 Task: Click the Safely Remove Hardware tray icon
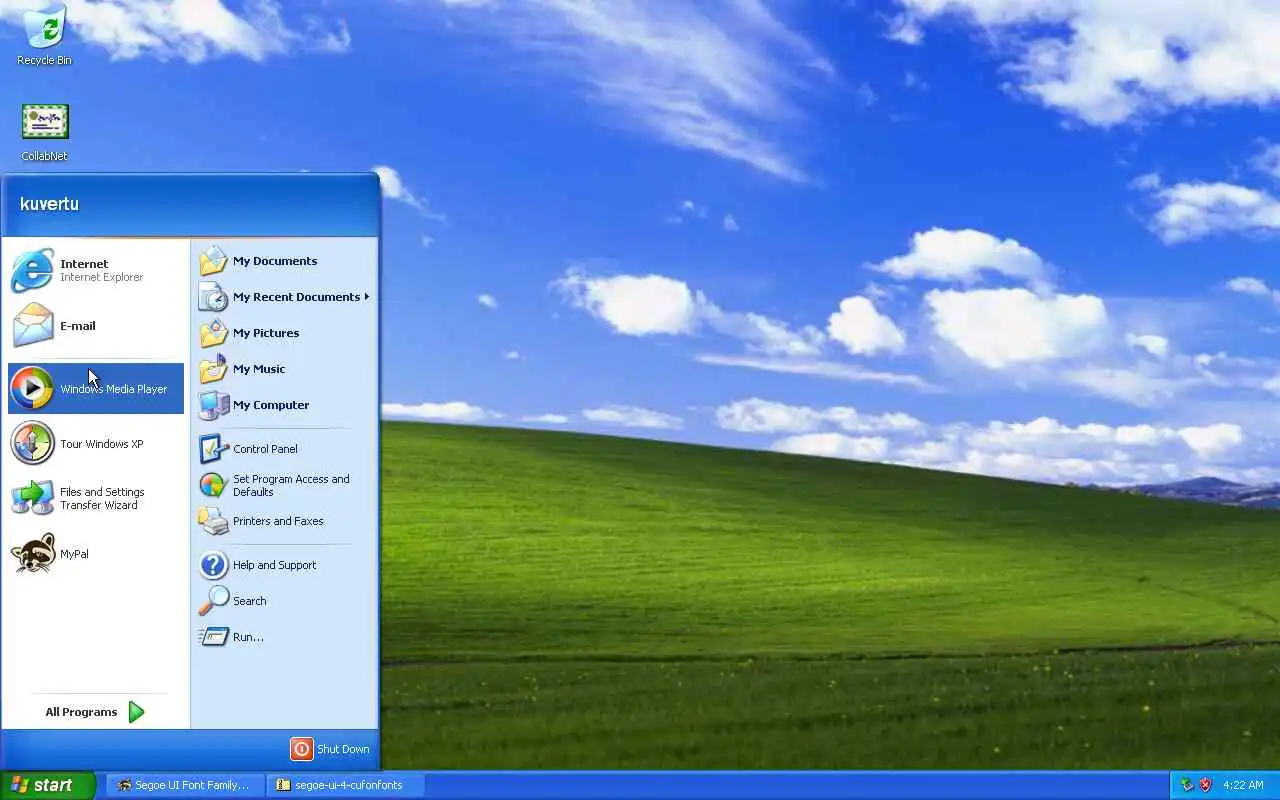tap(1187, 785)
